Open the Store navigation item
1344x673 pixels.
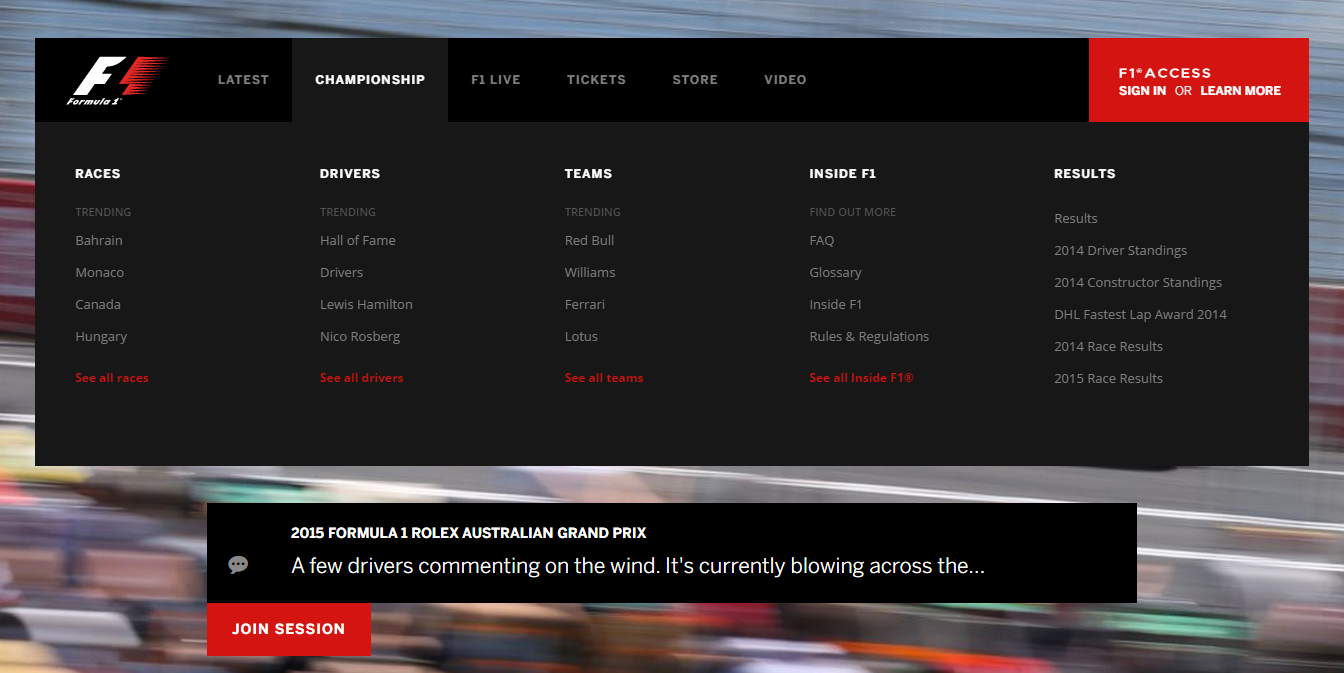click(x=695, y=80)
